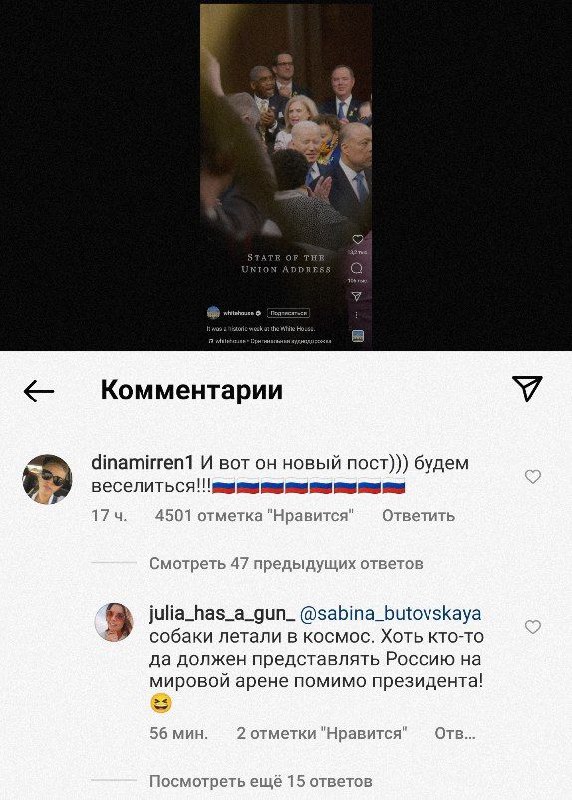Go back using the left arrow
The width and height of the screenshot is (572, 800).
pos(39,391)
